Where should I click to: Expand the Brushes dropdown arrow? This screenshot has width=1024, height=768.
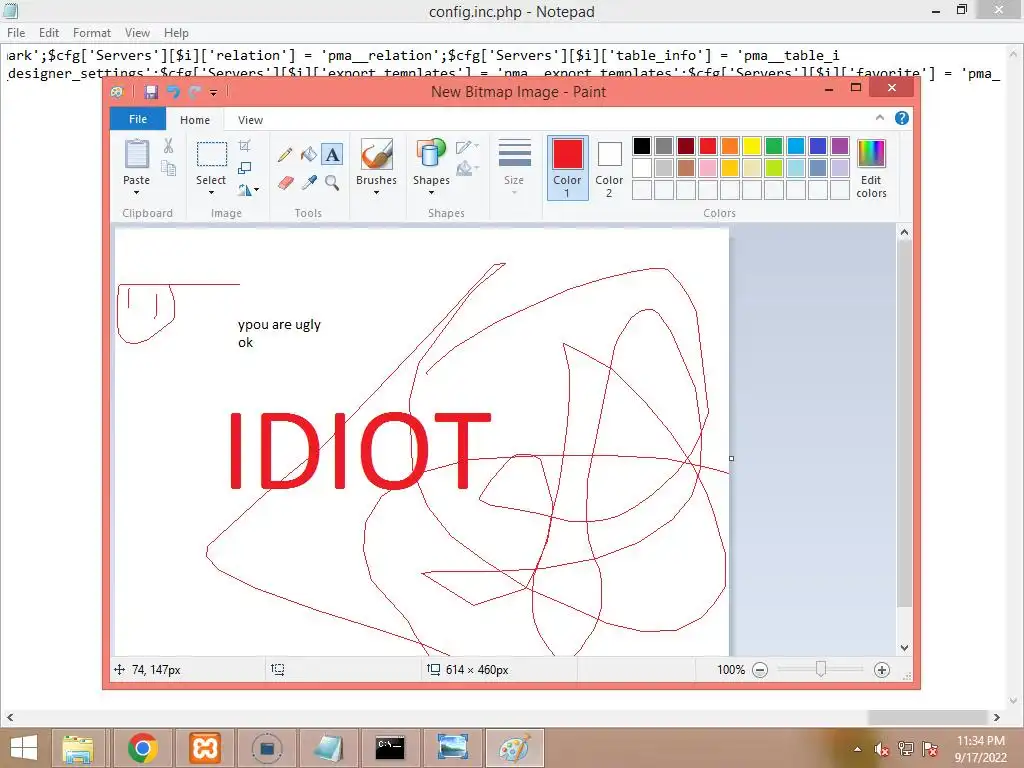pos(377,193)
